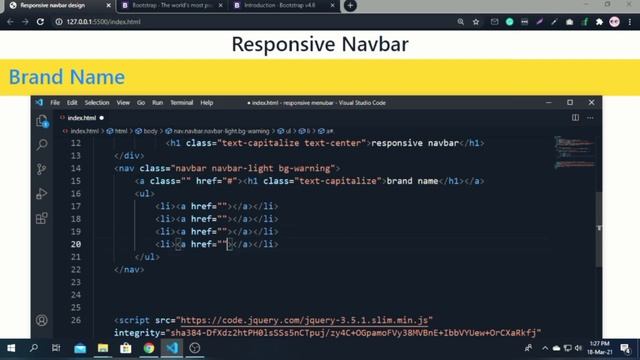
Task: Open Task View on the taskbar
Action: [56, 348]
